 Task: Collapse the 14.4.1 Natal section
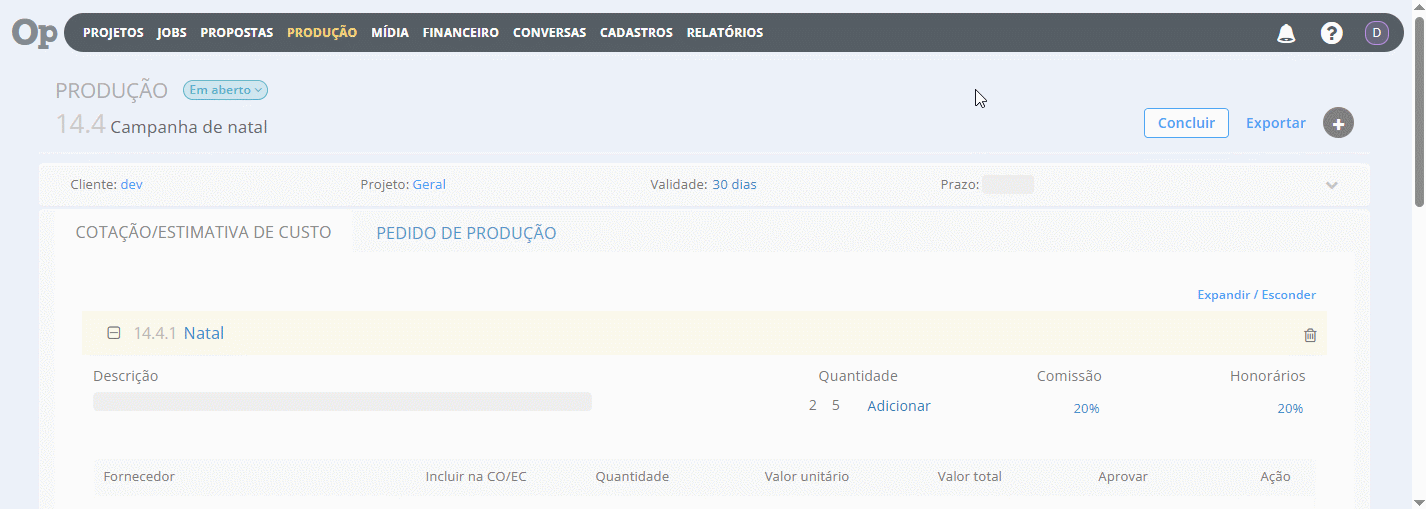(114, 333)
